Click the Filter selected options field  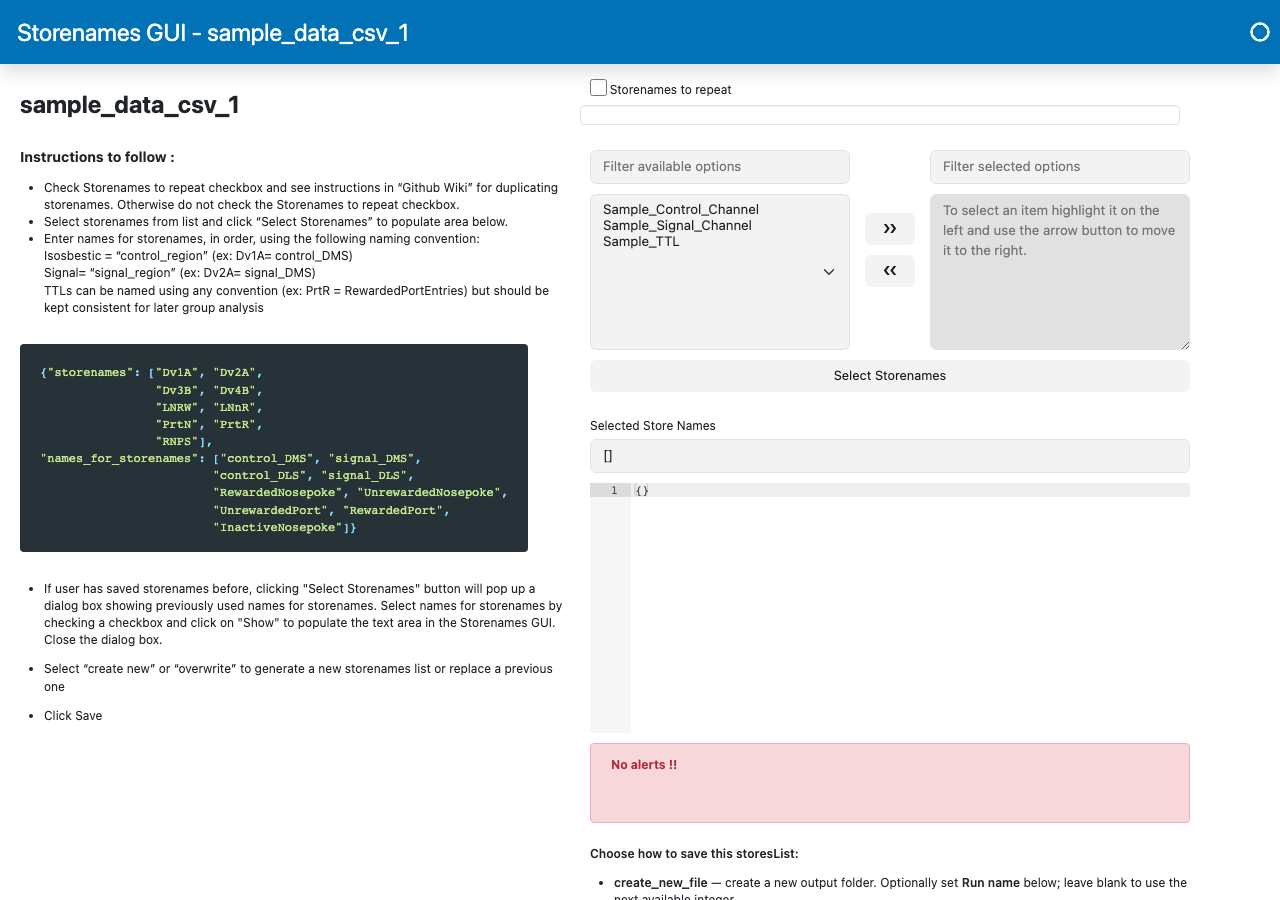pos(1060,167)
